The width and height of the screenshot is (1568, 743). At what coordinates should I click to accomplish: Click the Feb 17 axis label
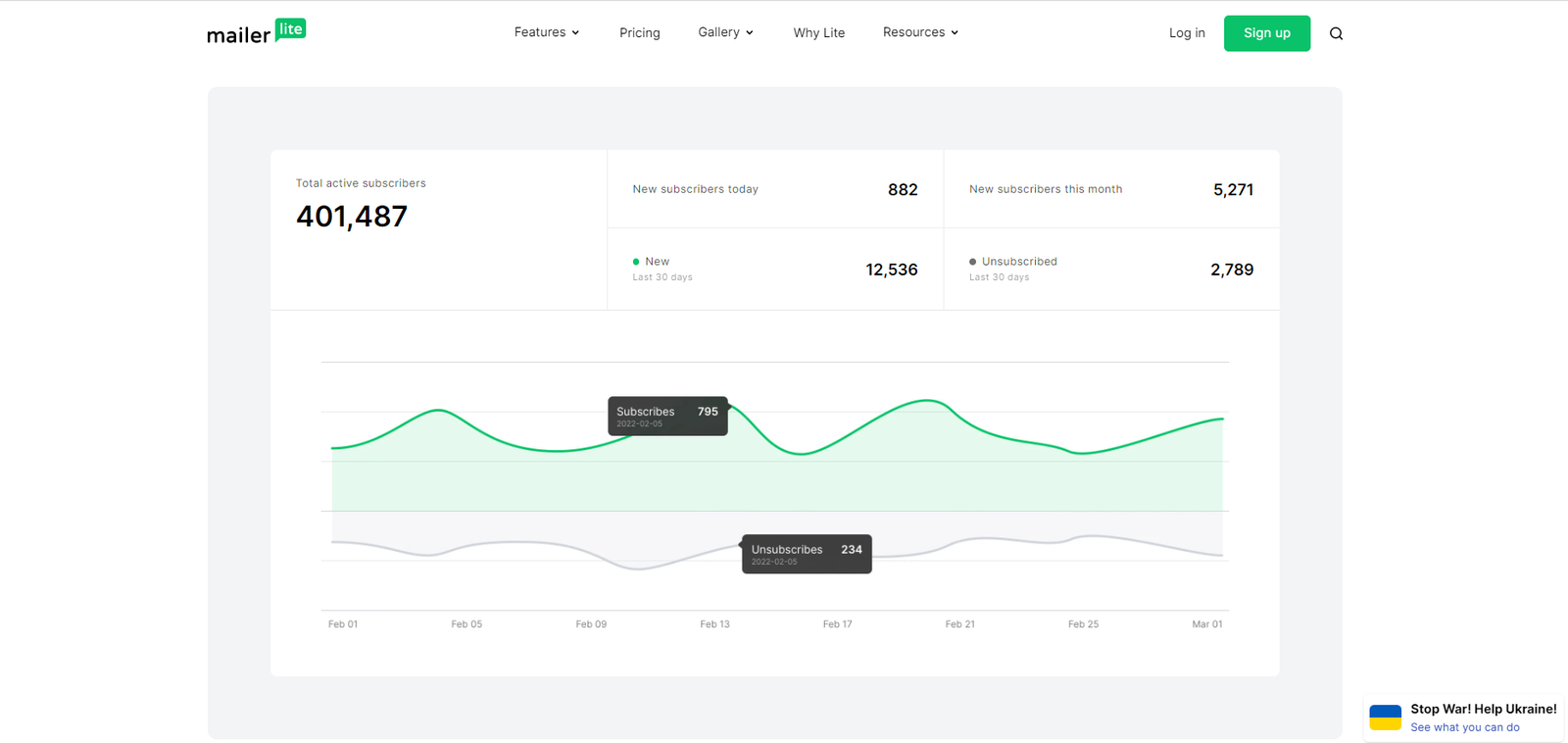click(837, 624)
